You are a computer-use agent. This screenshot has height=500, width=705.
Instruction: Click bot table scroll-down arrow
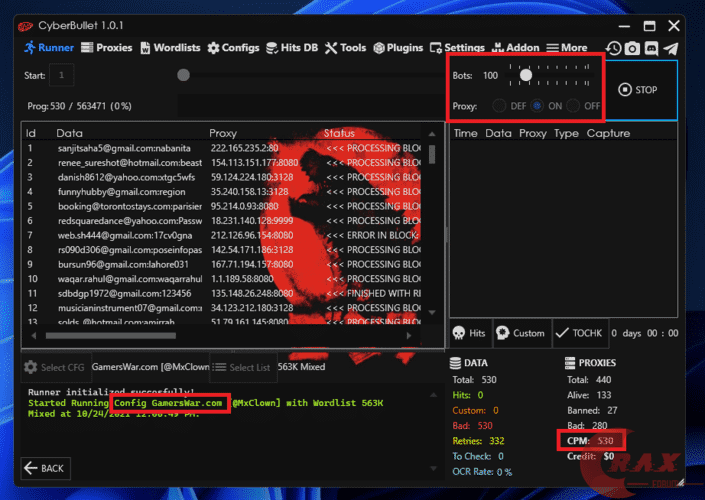[432, 312]
